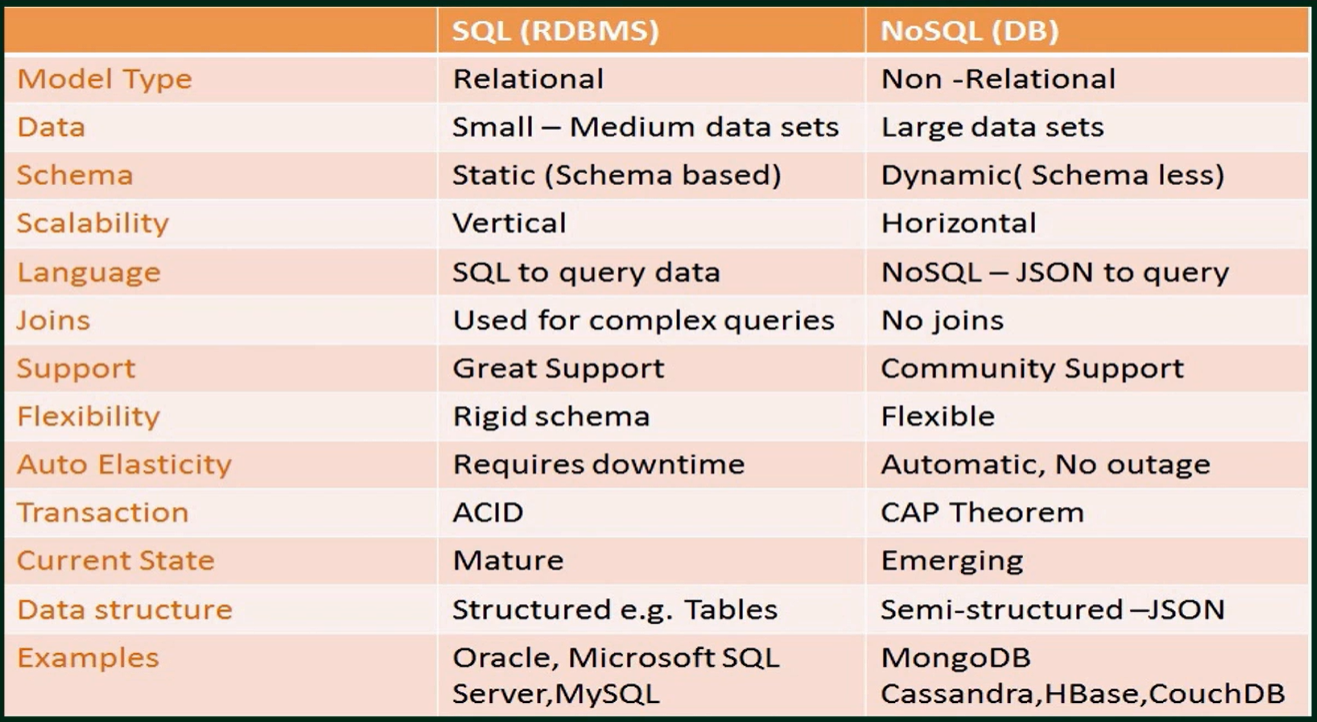Click the NoSQL (DB) column header
The height and width of the screenshot is (722, 1317).
pyautogui.click(x=968, y=31)
